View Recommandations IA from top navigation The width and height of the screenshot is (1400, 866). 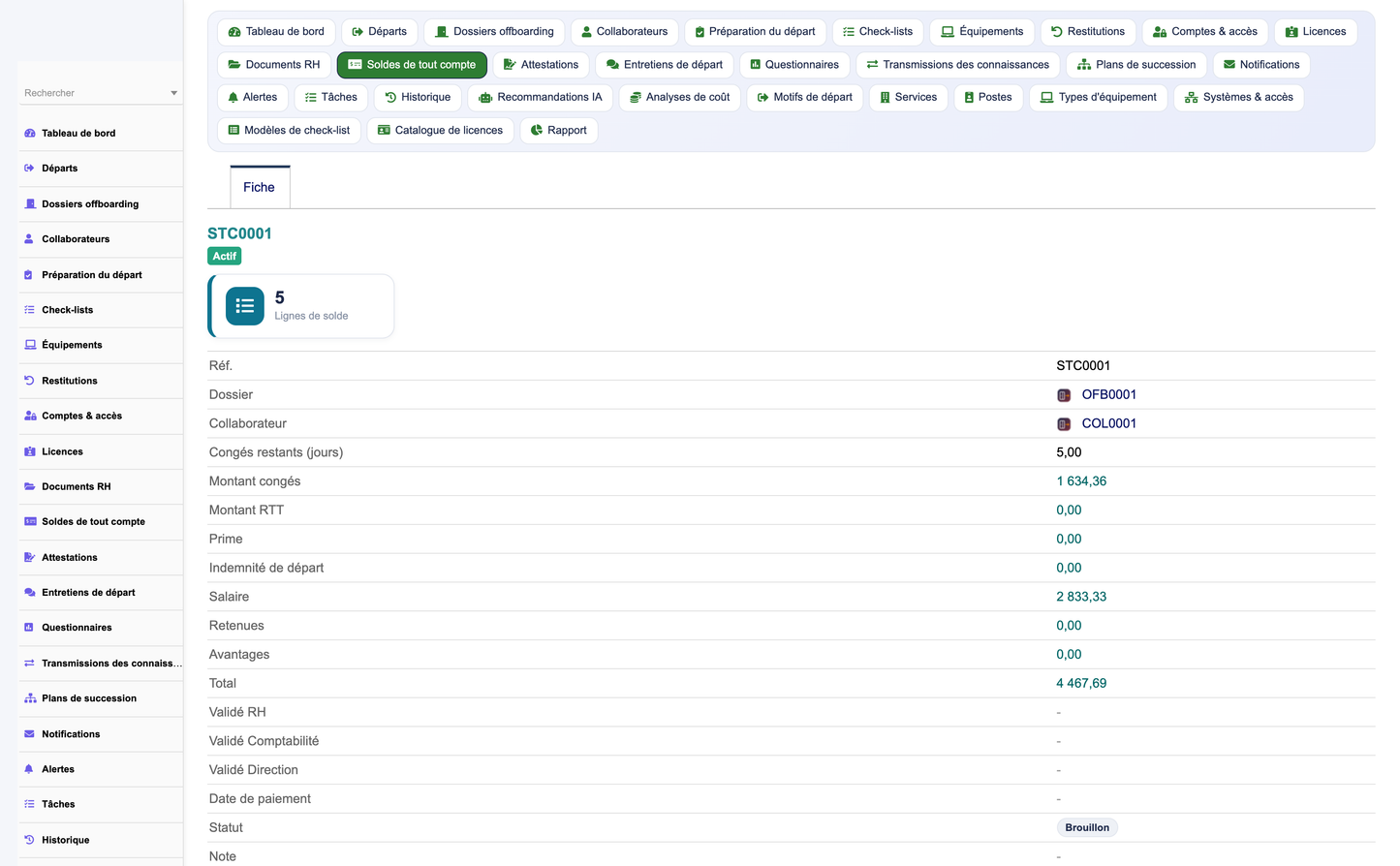[x=541, y=98]
